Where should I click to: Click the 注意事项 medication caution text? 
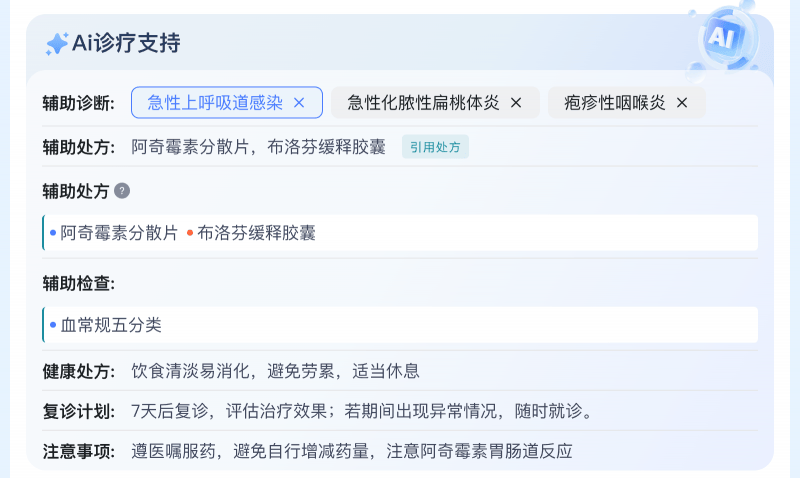[352, 451]
